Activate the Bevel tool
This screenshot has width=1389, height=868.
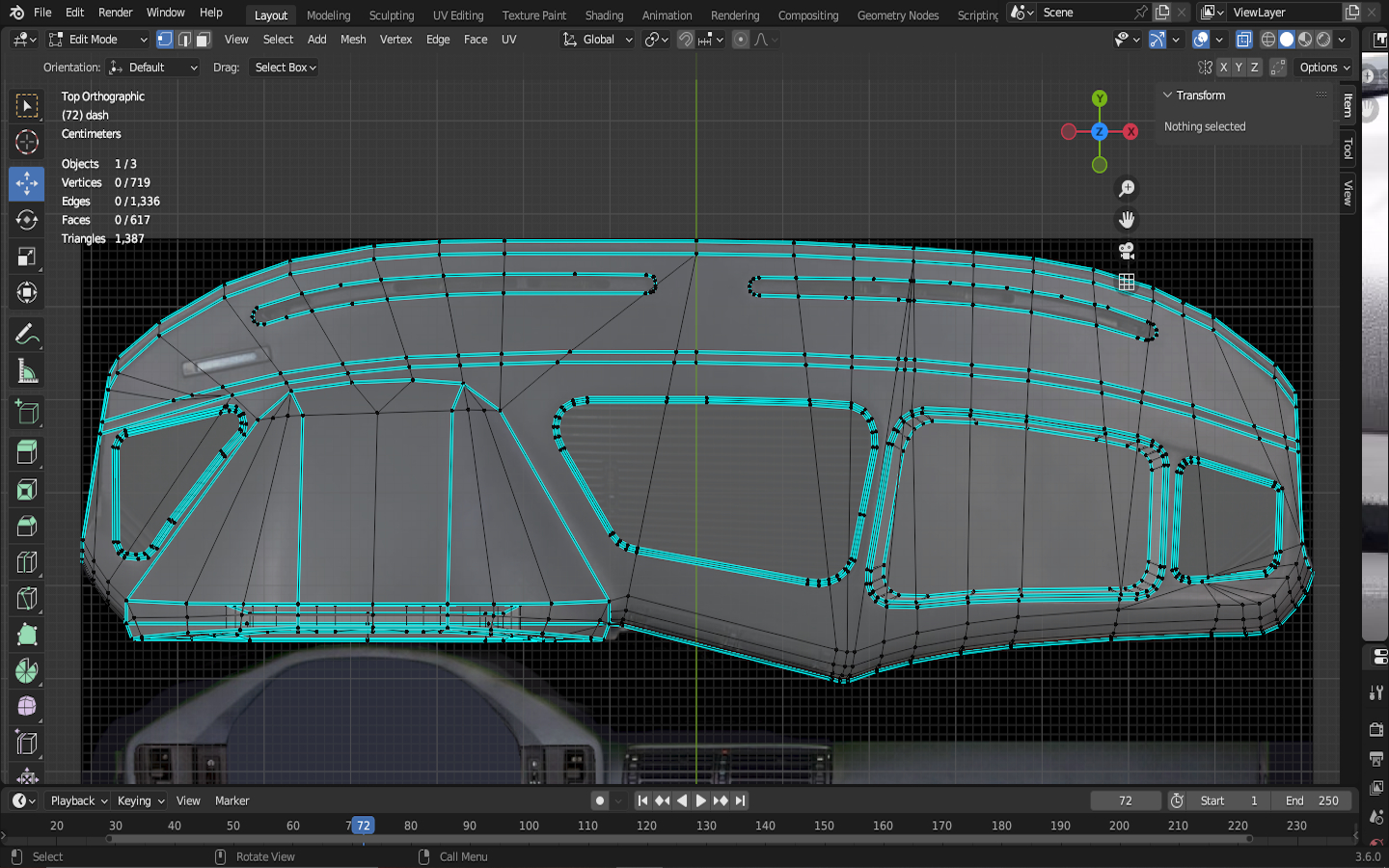click(27, 527)
